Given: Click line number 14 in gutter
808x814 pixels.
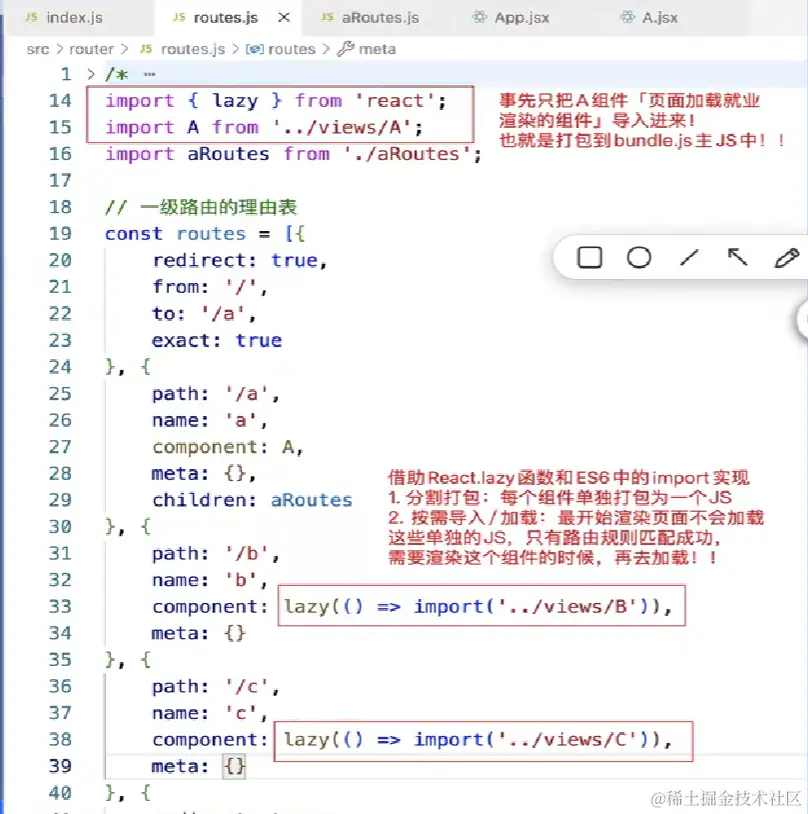Looking at the screenshot, I should click(60, 100).
